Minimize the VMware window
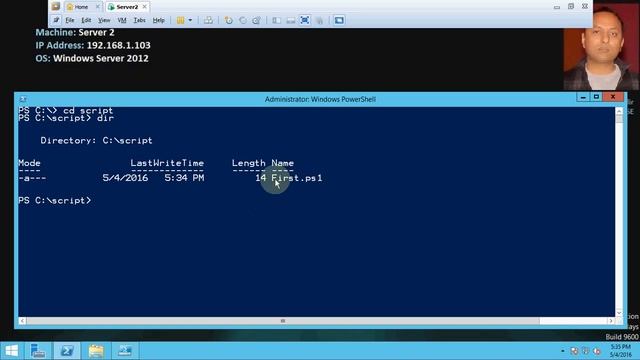Image resolution: width=640 pixels, height=360 pixels. (557, 7)
